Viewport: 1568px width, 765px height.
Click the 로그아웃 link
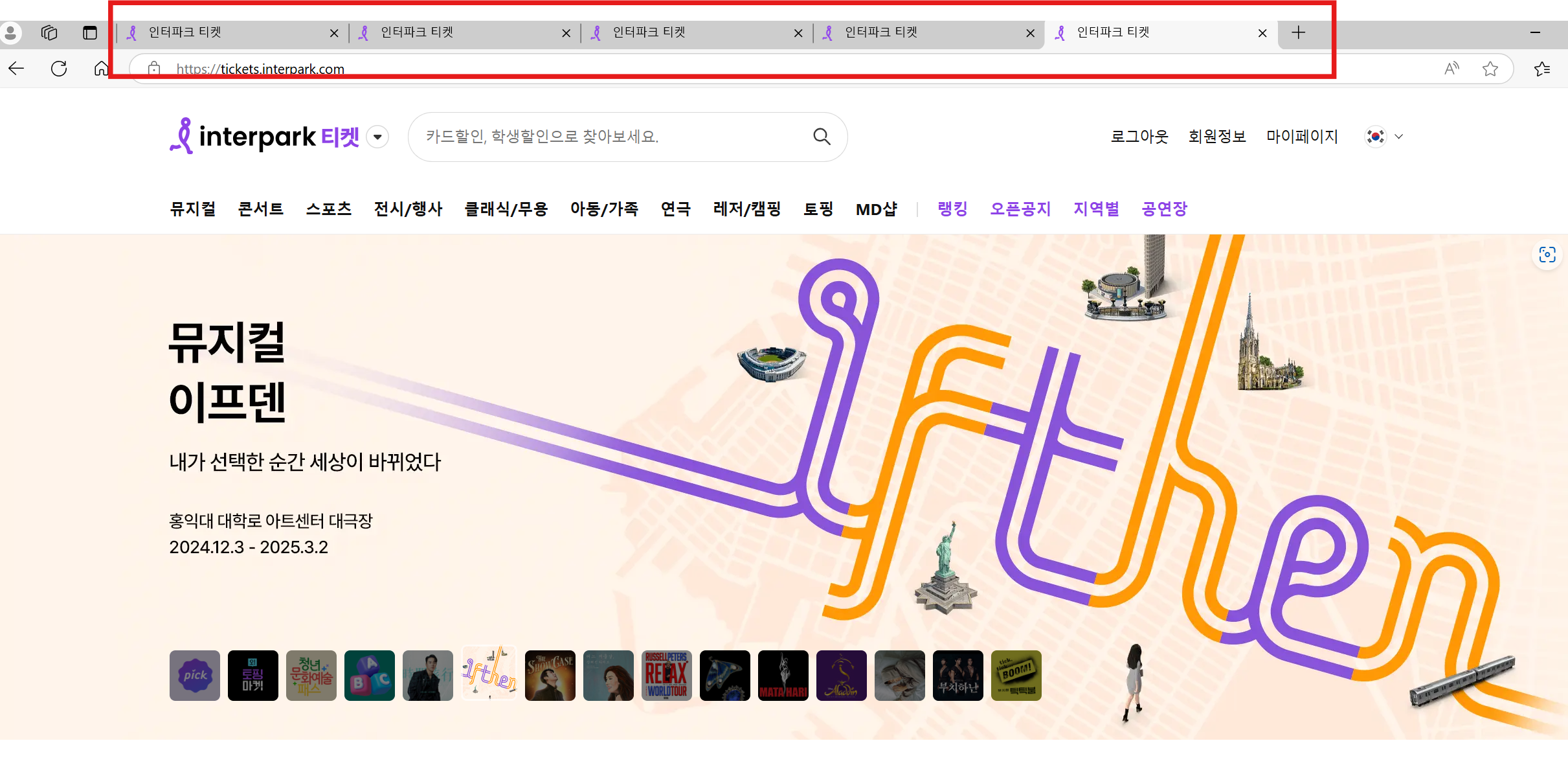[1139, 137]
